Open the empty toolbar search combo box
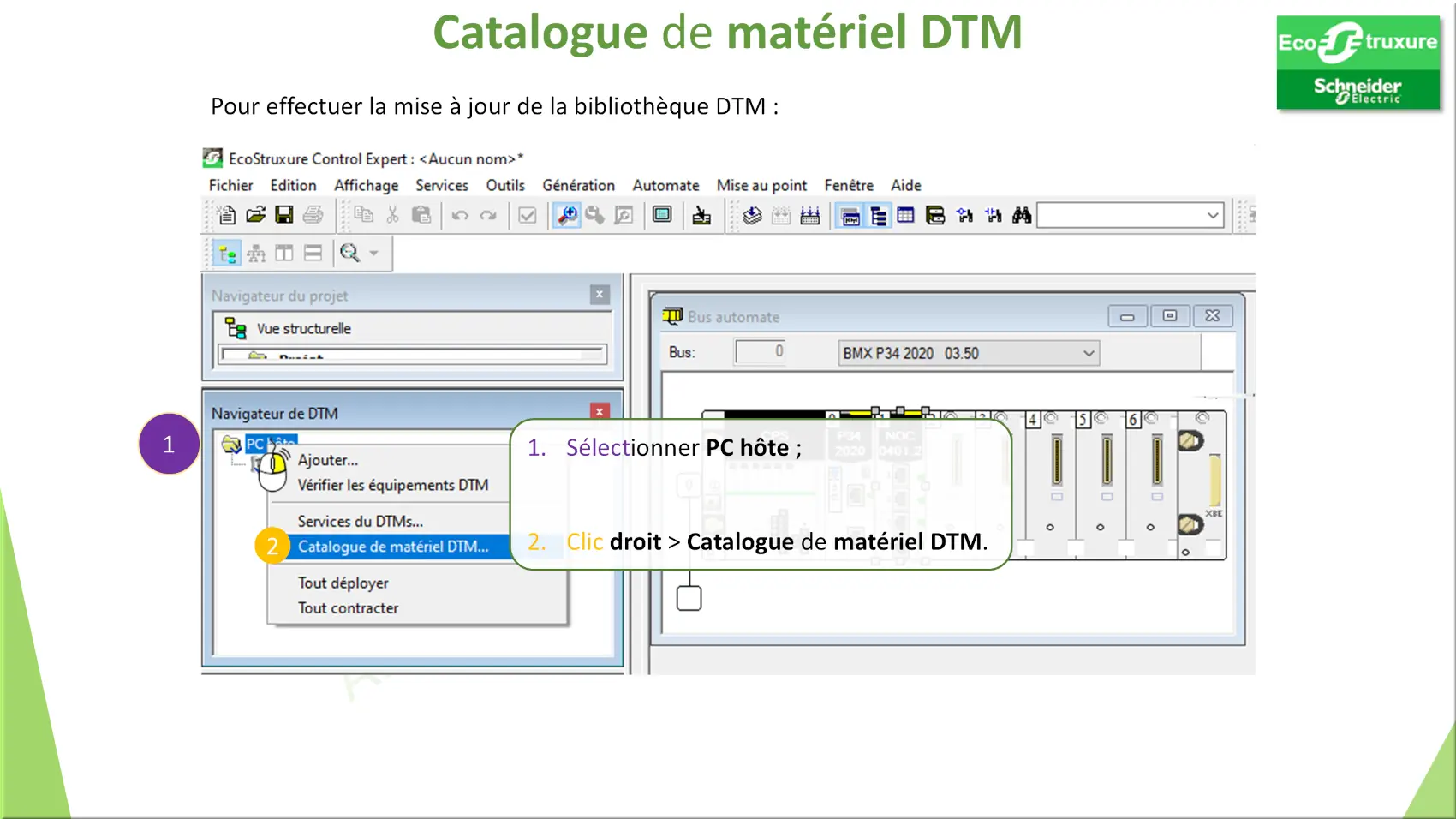 (1131, 215)
